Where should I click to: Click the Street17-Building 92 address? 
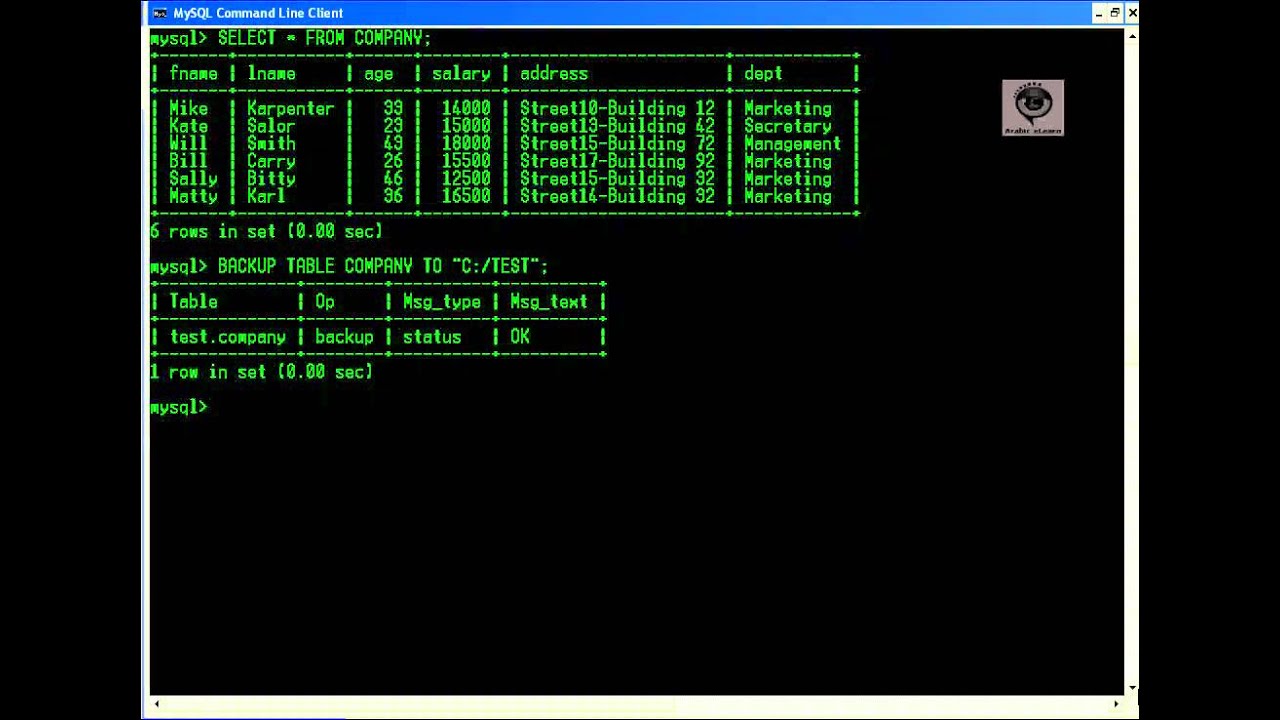click(x=617, y=161)
